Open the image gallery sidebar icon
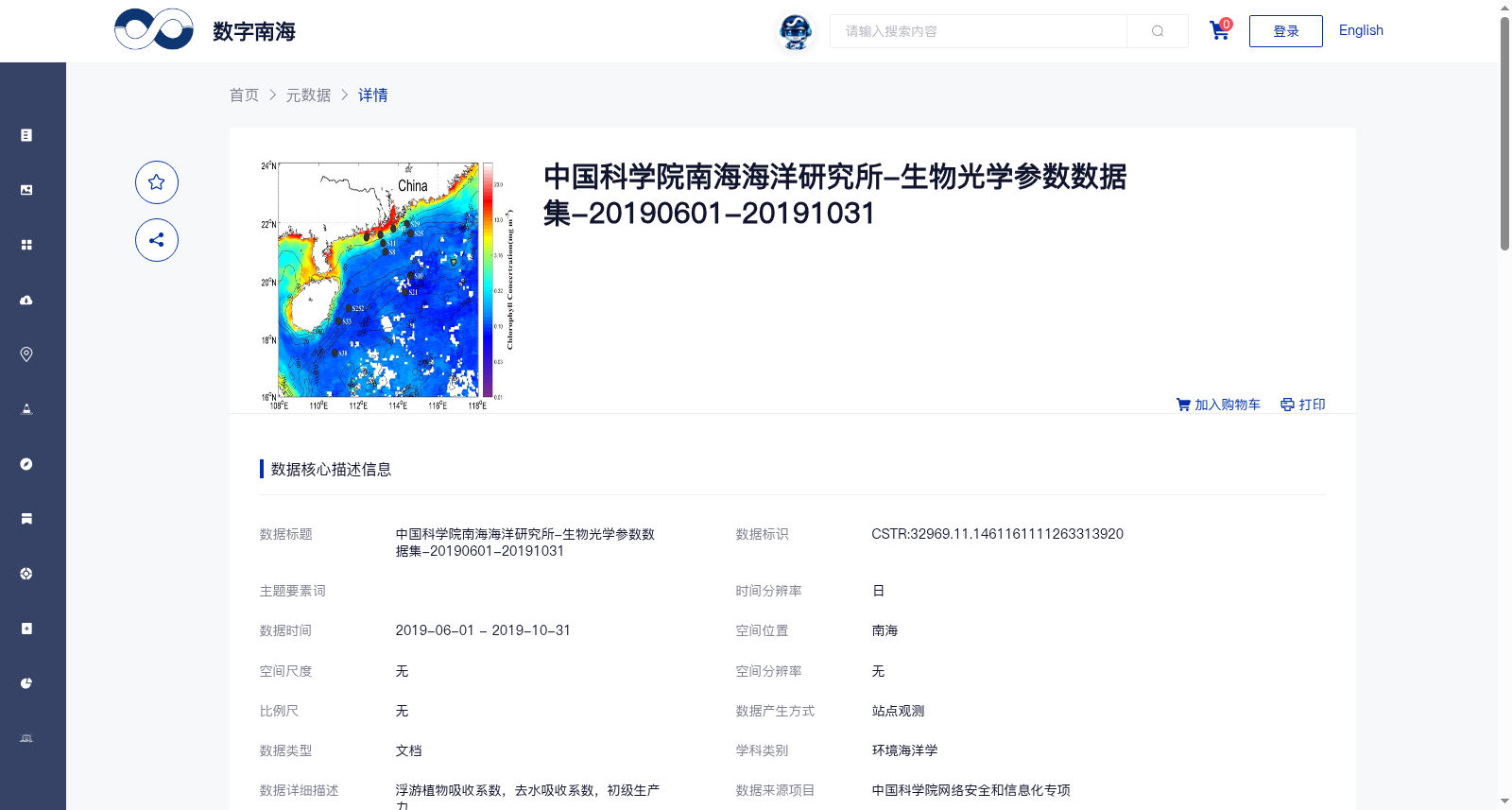Screen dimensions: 1512x810 click(x=26, y=190)
